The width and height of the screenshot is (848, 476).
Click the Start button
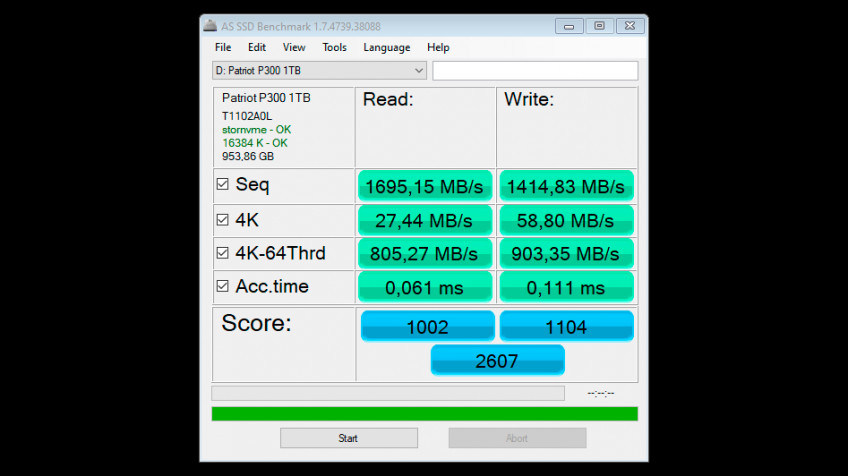click(x=349, y=438)
